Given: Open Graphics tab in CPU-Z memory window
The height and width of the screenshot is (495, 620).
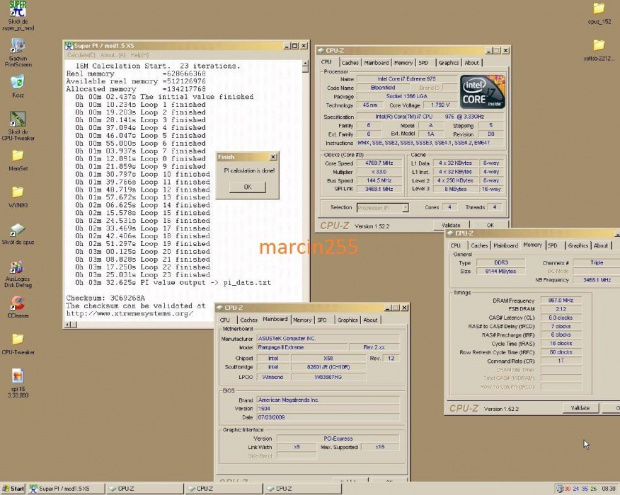Looking at the screenshot, I should [578, 246].
